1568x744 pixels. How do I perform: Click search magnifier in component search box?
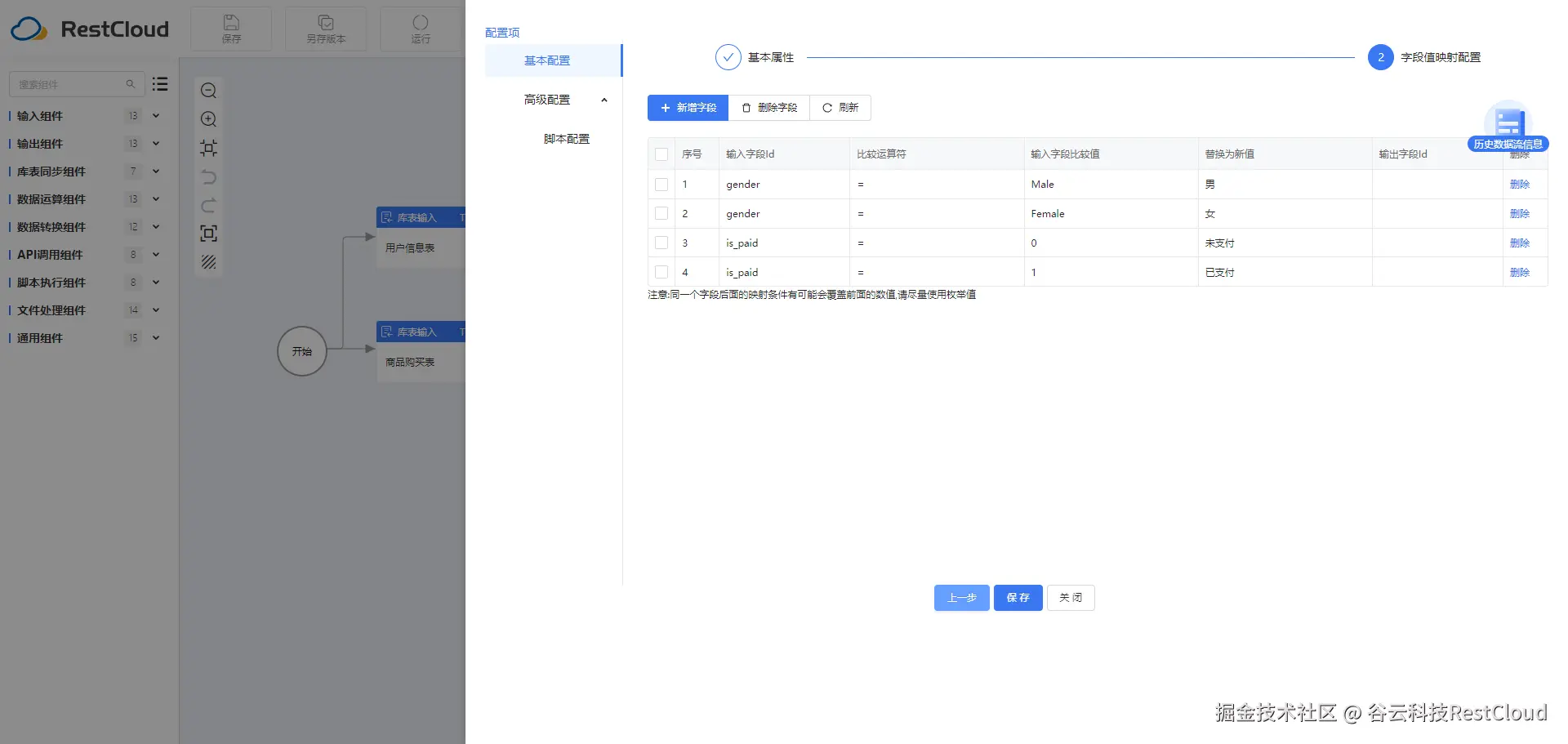click(130, 84)
